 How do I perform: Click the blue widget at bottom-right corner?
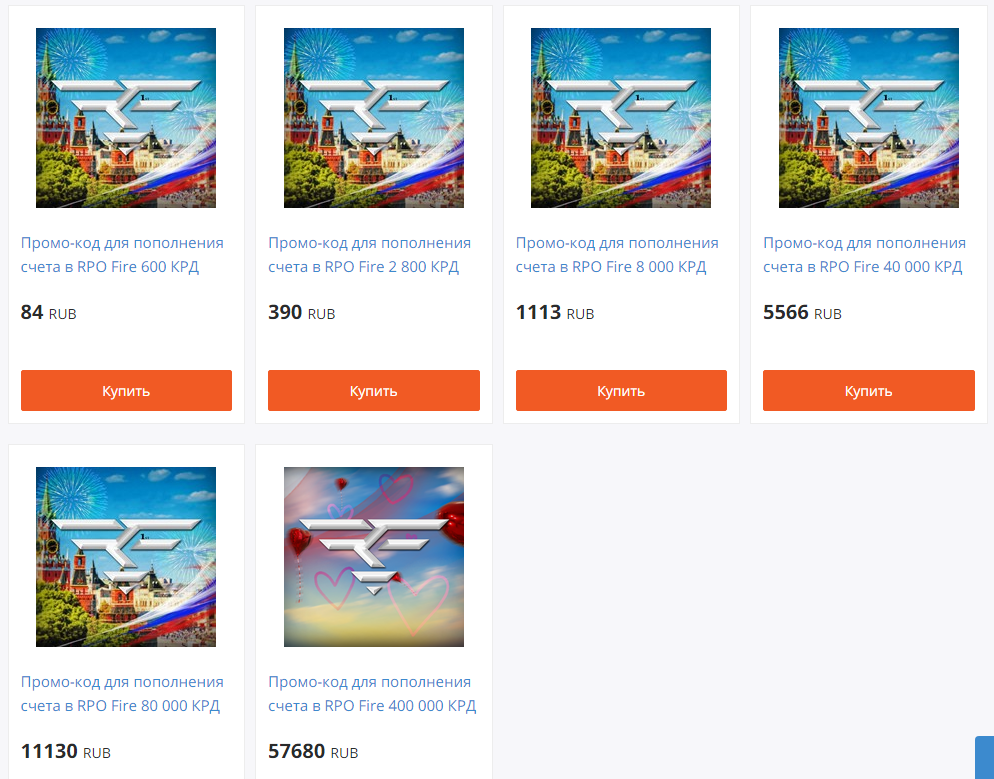984,757
